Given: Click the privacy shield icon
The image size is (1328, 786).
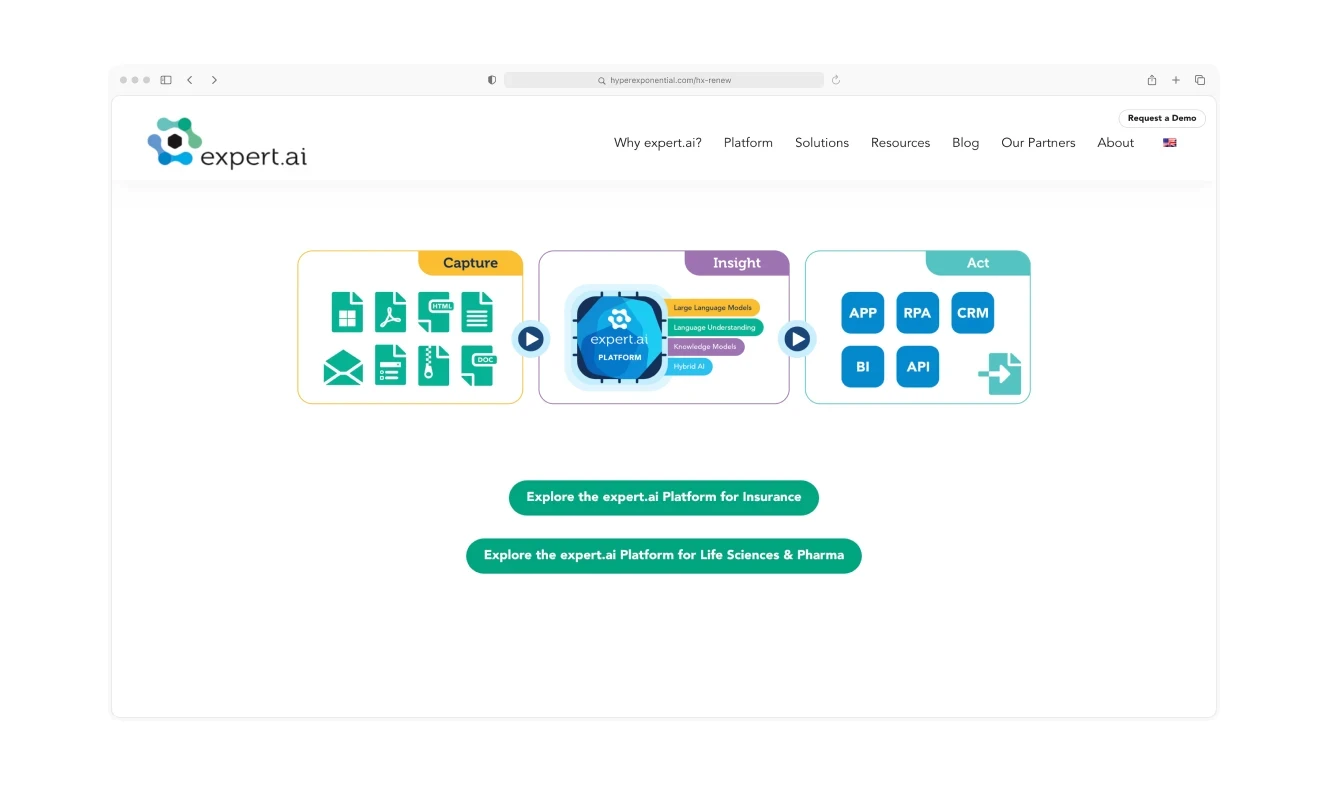Looking at the screenshot, I should tap(491, 80).
